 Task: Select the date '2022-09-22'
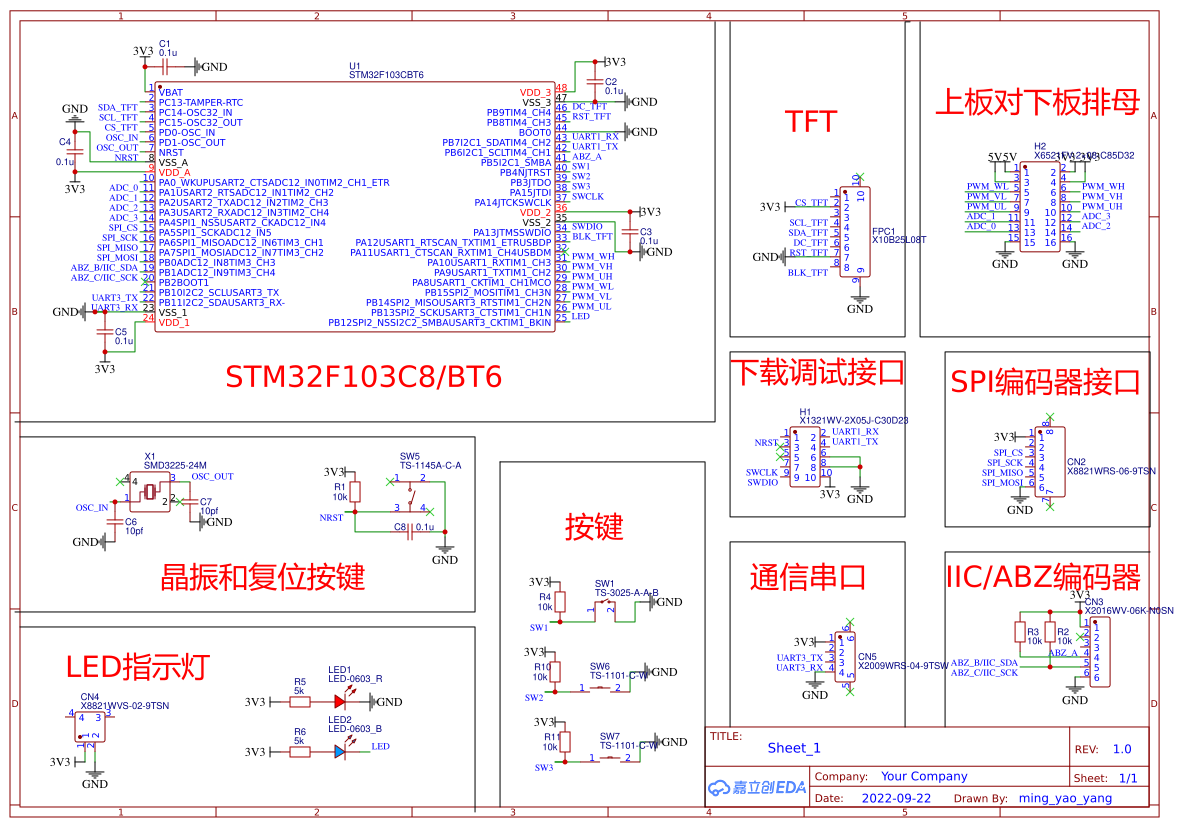tap(896, 798)
